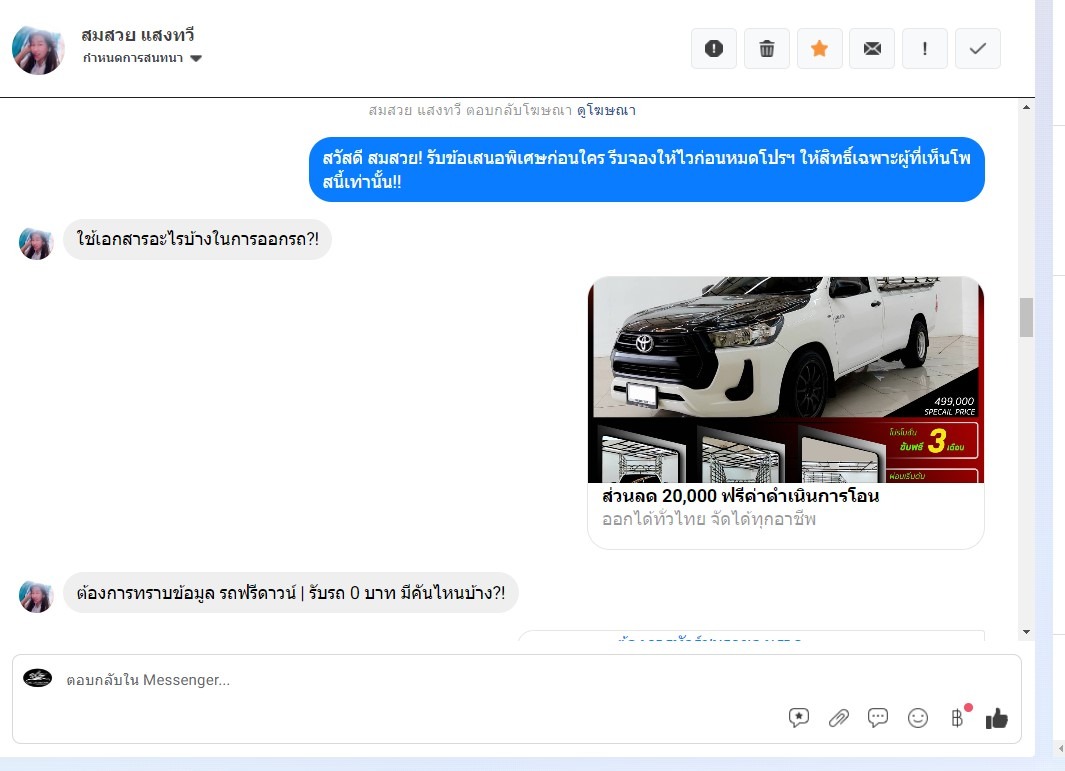Mark conversation as spam icon
This screenshot has width=1065, height=771.
click(x=714, y=49)
